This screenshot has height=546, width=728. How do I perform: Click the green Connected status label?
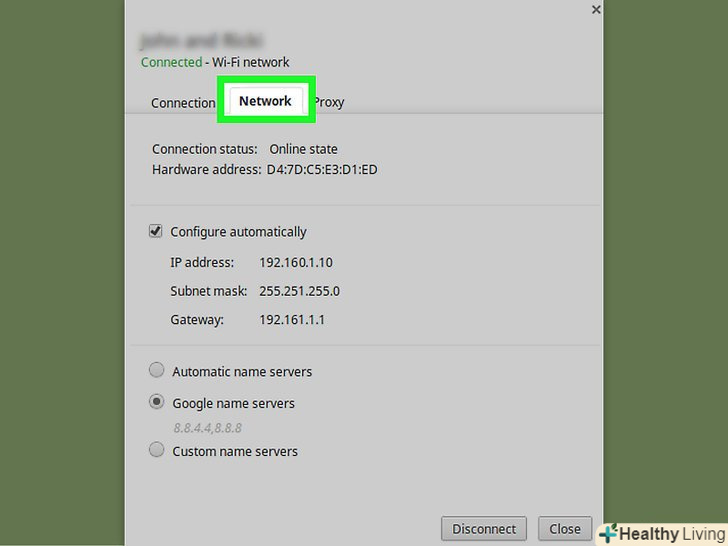171,62
